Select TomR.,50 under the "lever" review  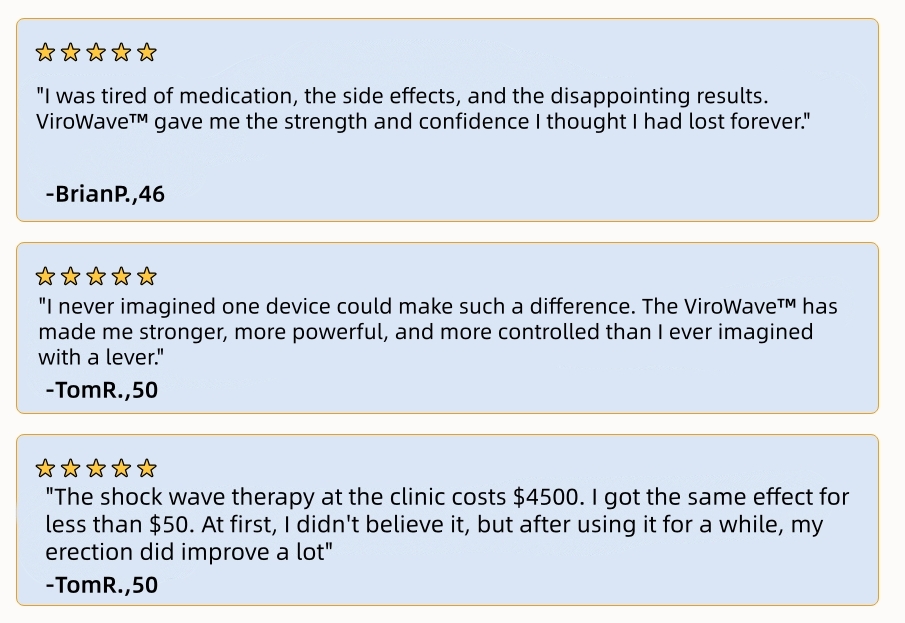pos(102,390)
